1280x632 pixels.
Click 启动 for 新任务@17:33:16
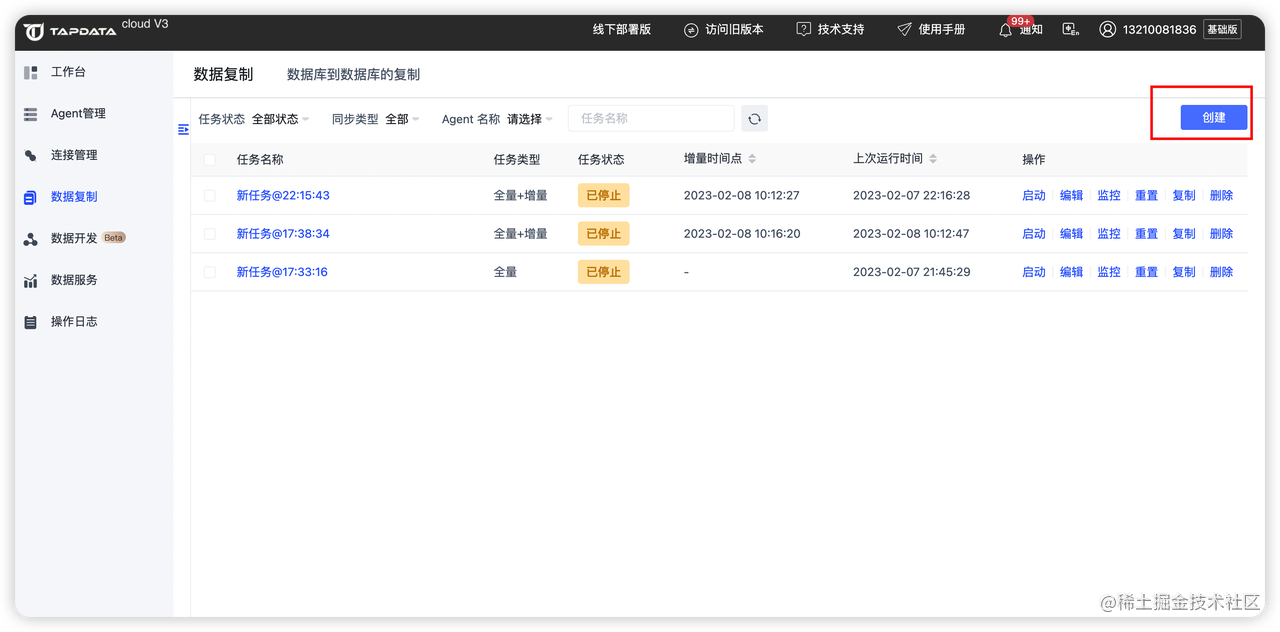point(1034,271)
